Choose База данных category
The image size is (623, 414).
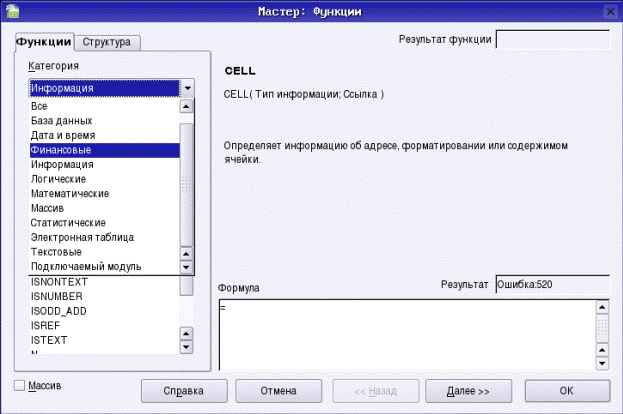point(104,121)
